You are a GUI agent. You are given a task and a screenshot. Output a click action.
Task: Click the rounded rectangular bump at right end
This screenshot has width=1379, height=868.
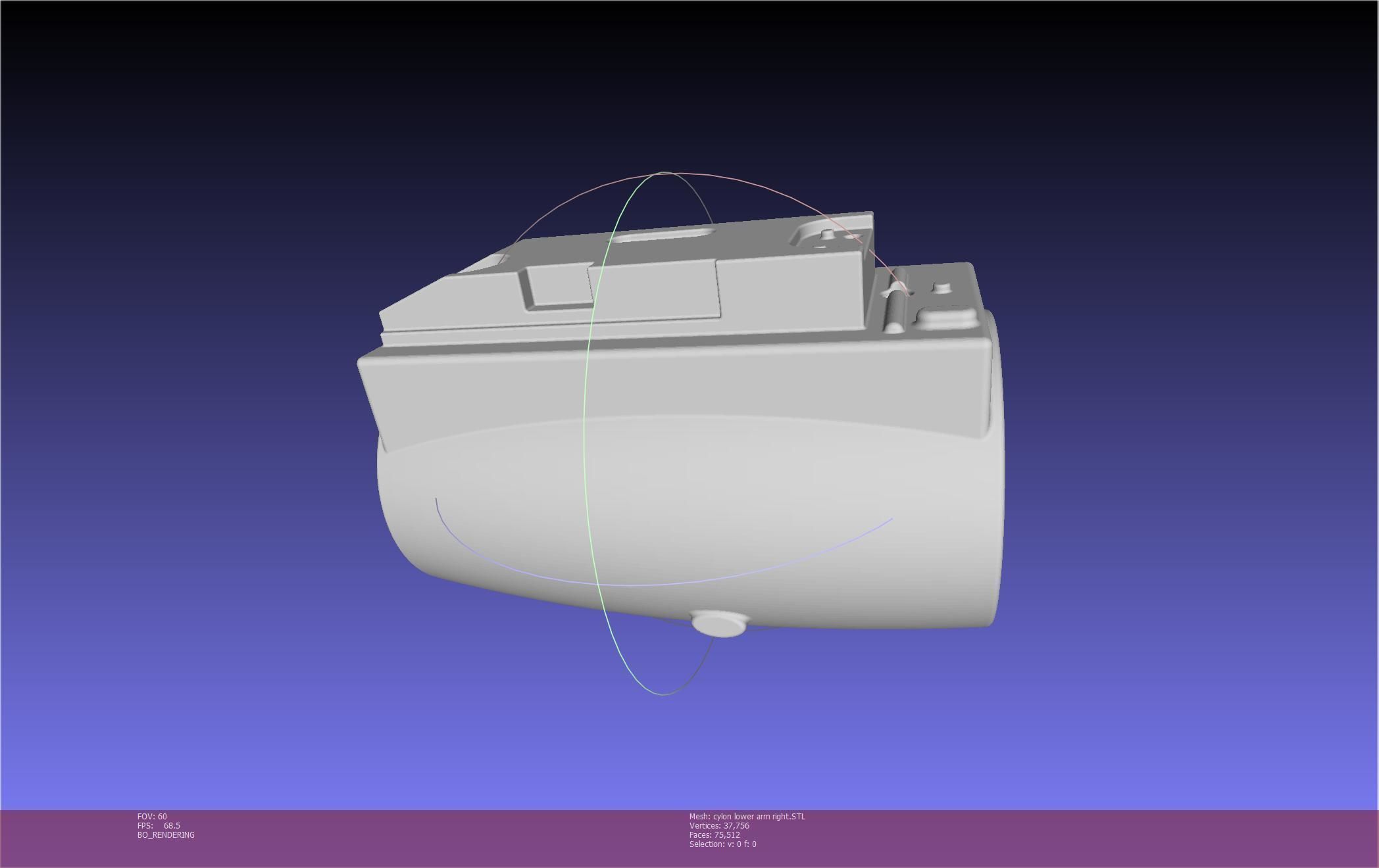pos(945,318)
